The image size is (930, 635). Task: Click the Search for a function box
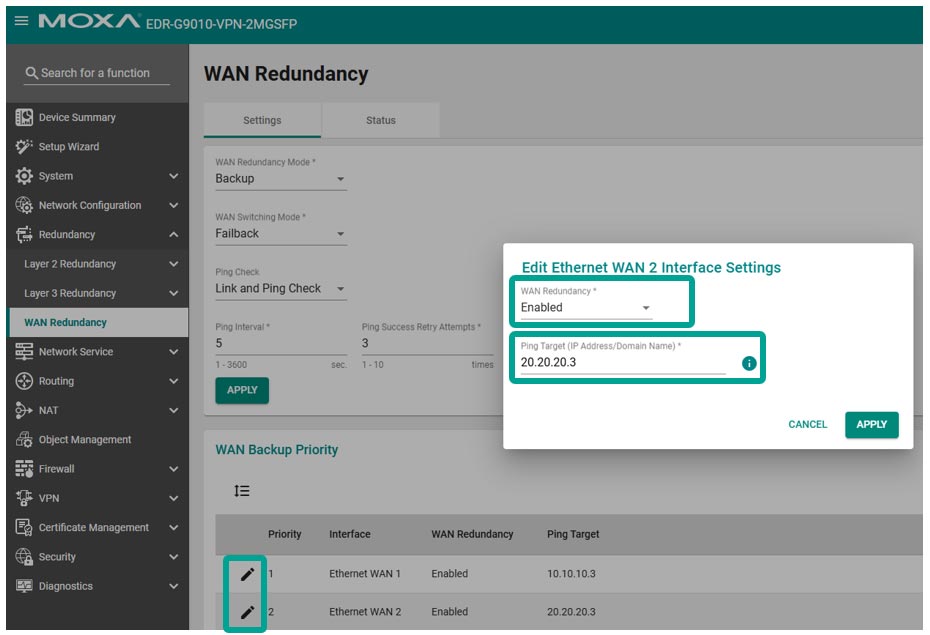pyautogui.click(x=95, y=73)
